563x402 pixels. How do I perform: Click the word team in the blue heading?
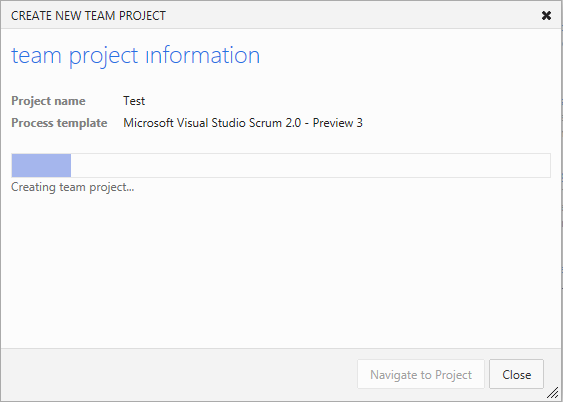(x=36, y=56)
